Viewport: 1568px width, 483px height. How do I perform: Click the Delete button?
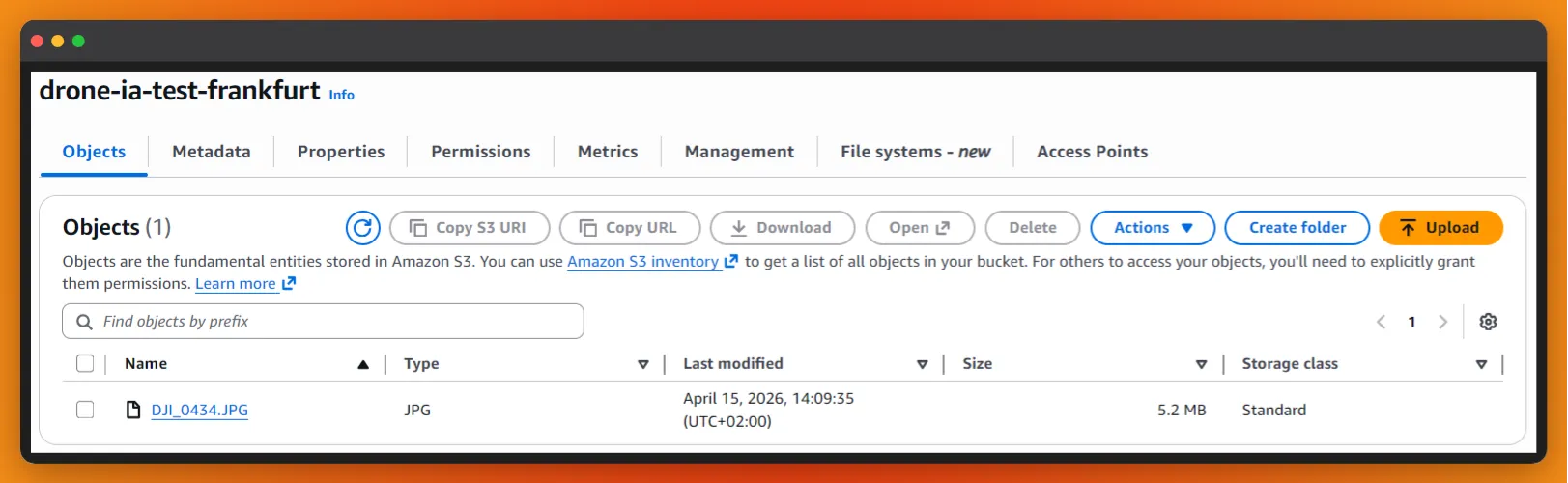1033,228
